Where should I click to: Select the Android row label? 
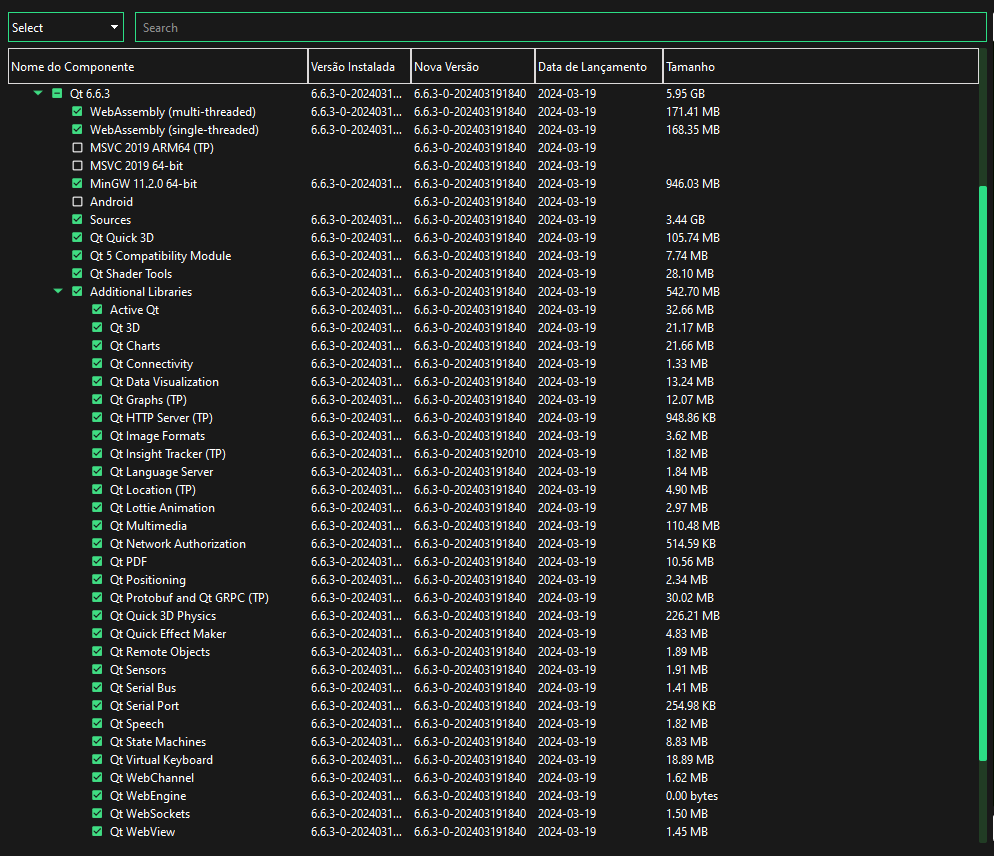112,202
